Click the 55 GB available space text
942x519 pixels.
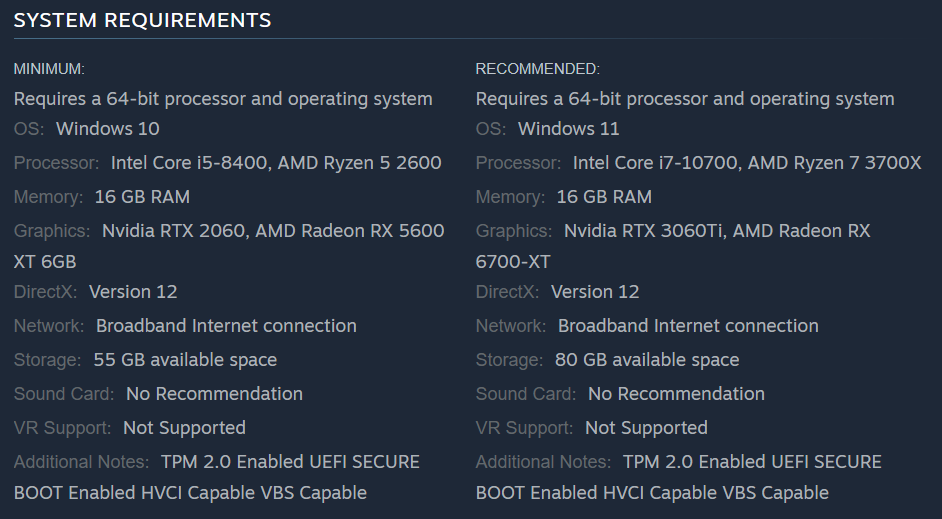click(185, 360)
